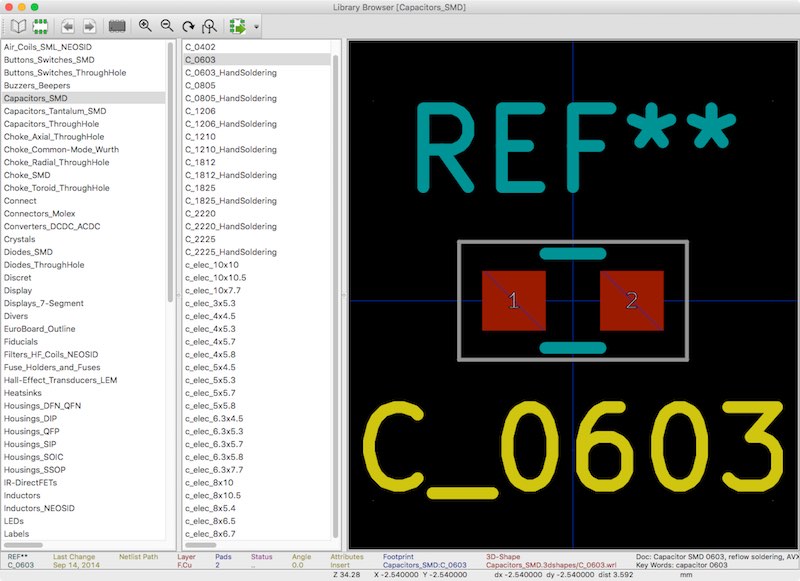800x581 pixels.
Task: Click the Sep 14, 2014 last change value
Action: point(76,565)
